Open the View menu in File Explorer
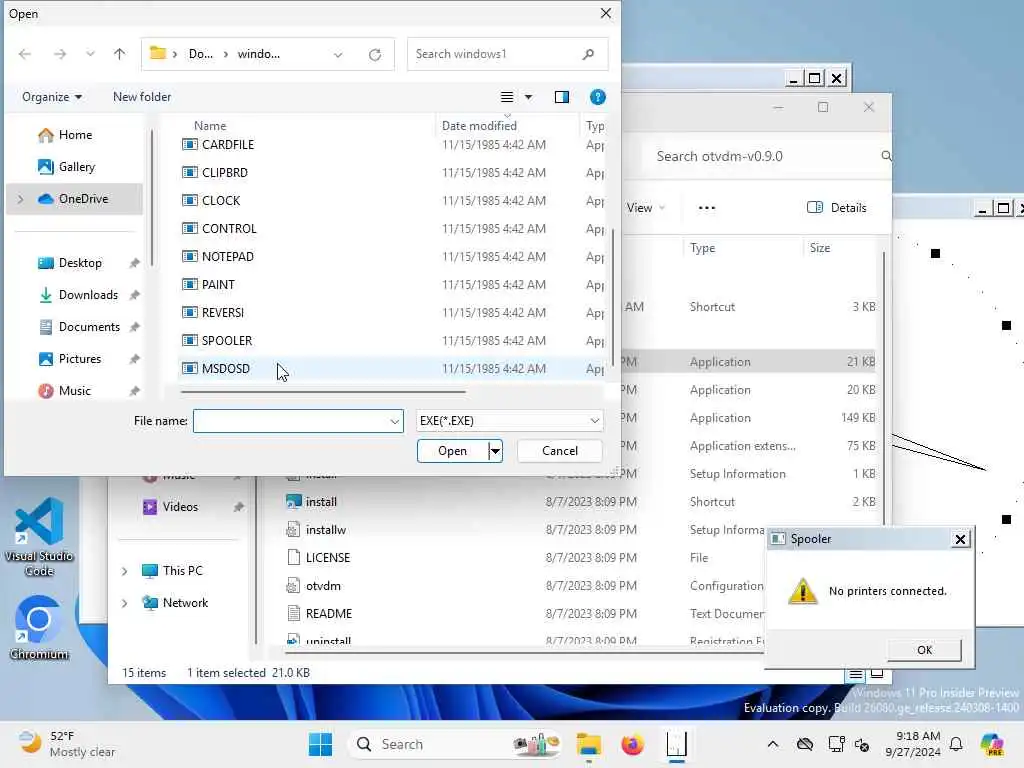This screenshot has height=768, width=1024. [645, 208]
